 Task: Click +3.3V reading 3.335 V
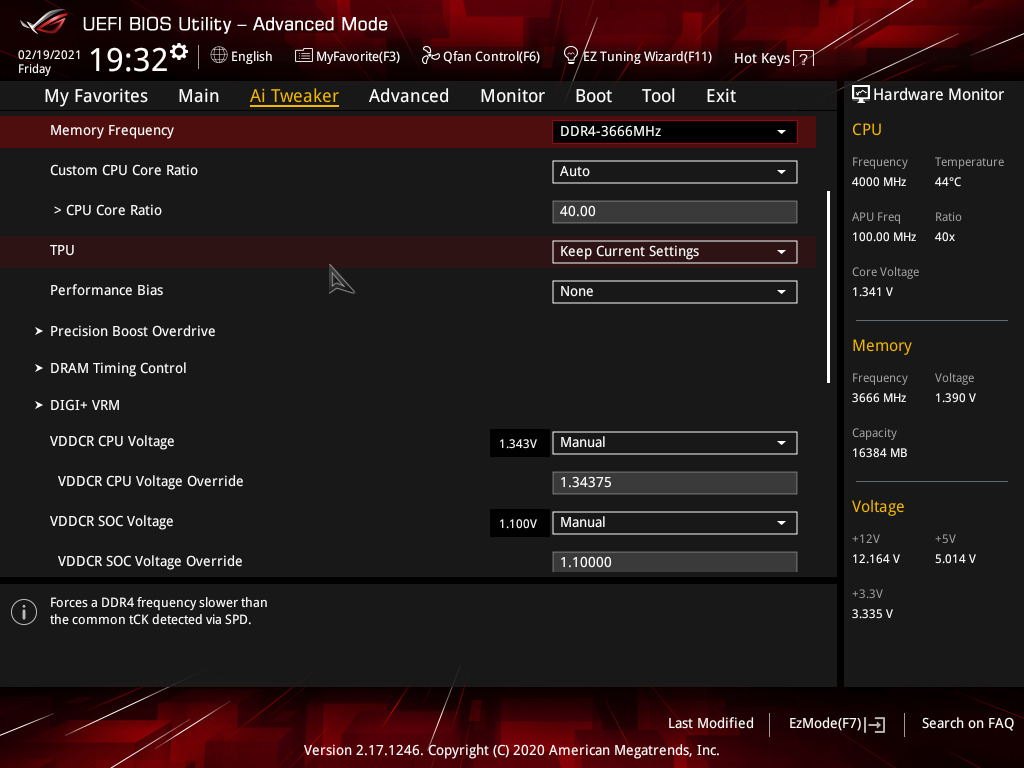tap(872, 614)
